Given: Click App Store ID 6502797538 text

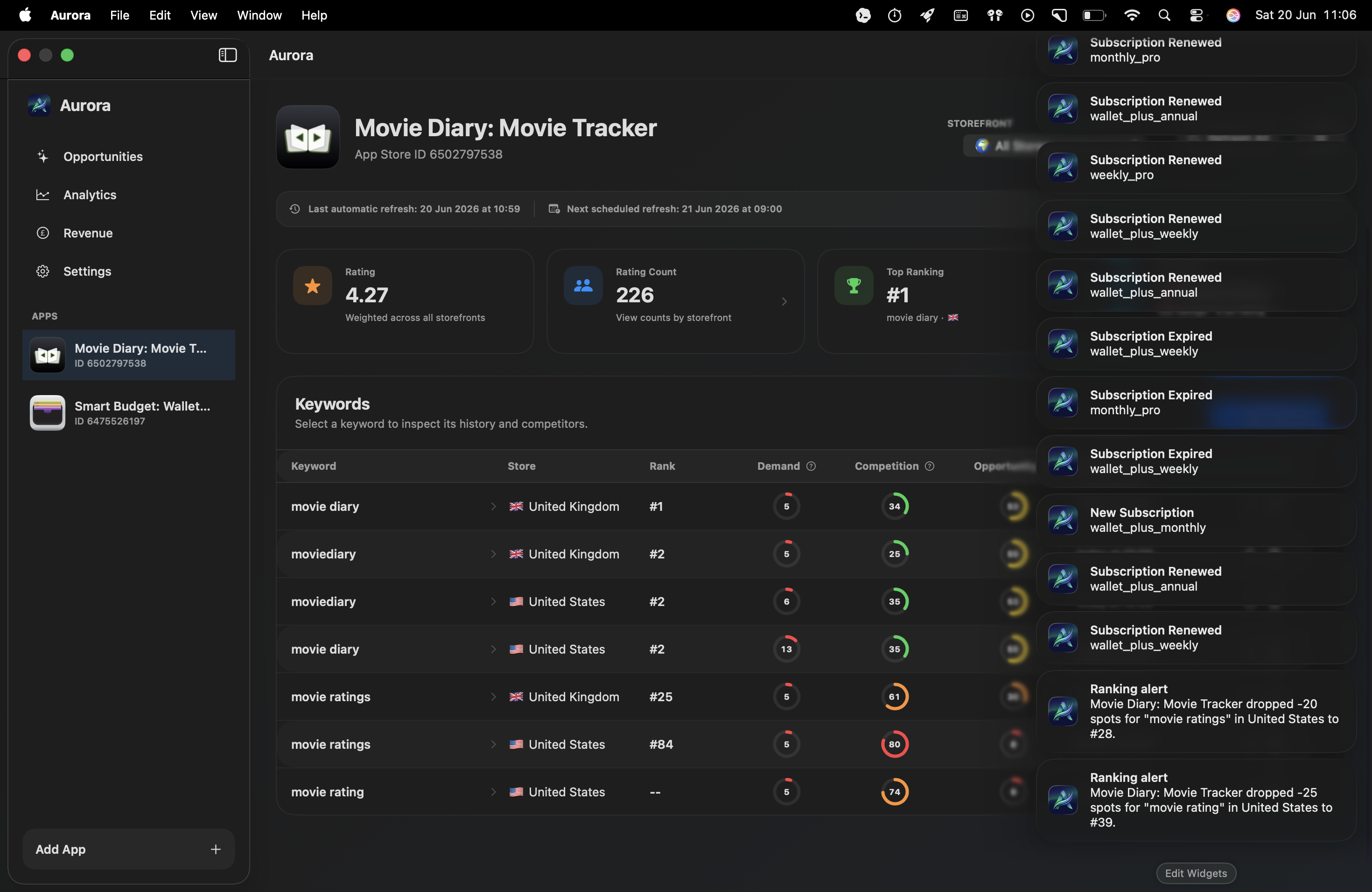Looking at the screenshot, I should (428, 154).
